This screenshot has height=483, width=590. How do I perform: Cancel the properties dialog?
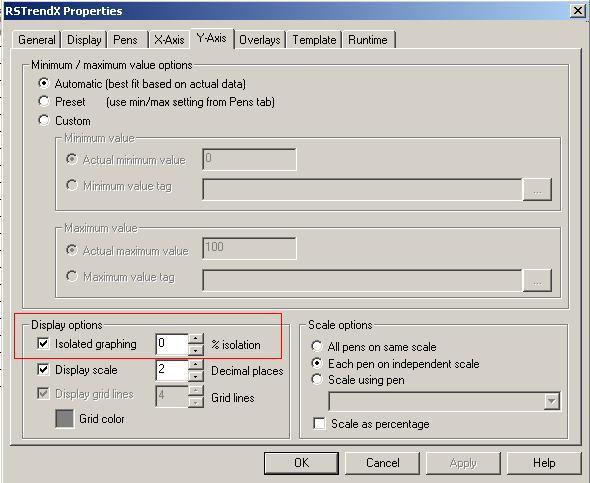(382, 463)
